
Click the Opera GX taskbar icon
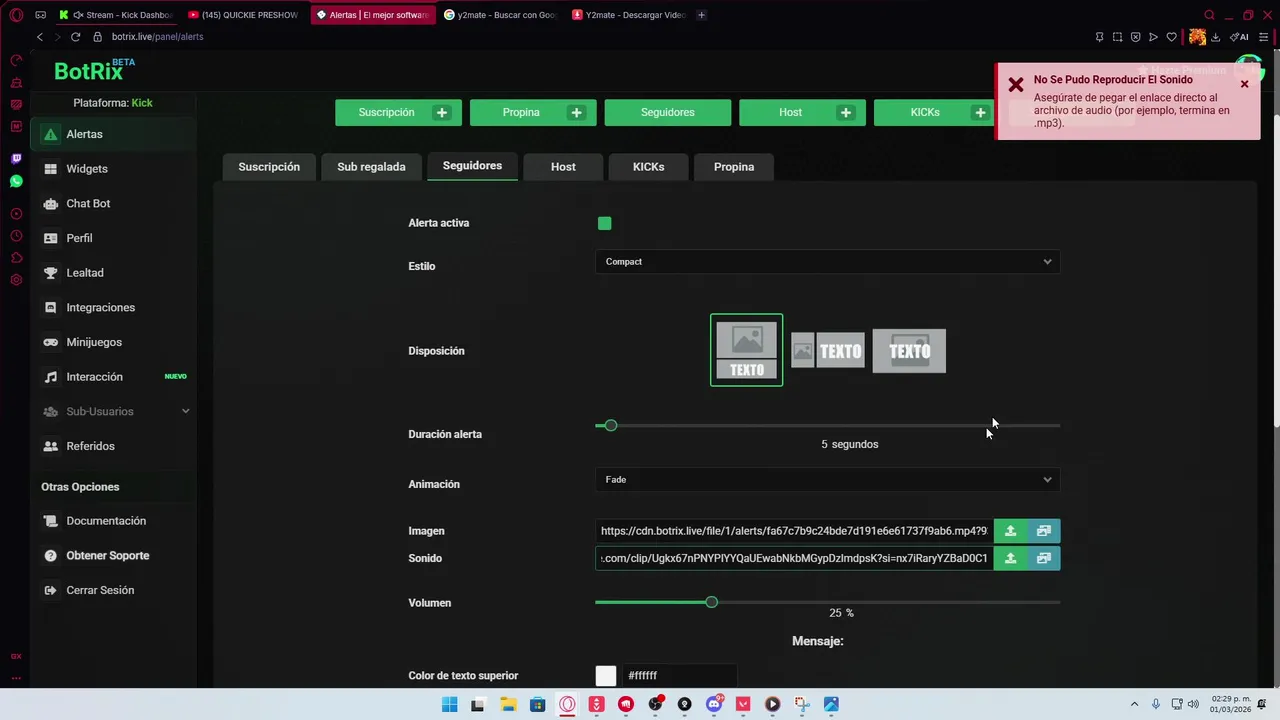point(567,704)
